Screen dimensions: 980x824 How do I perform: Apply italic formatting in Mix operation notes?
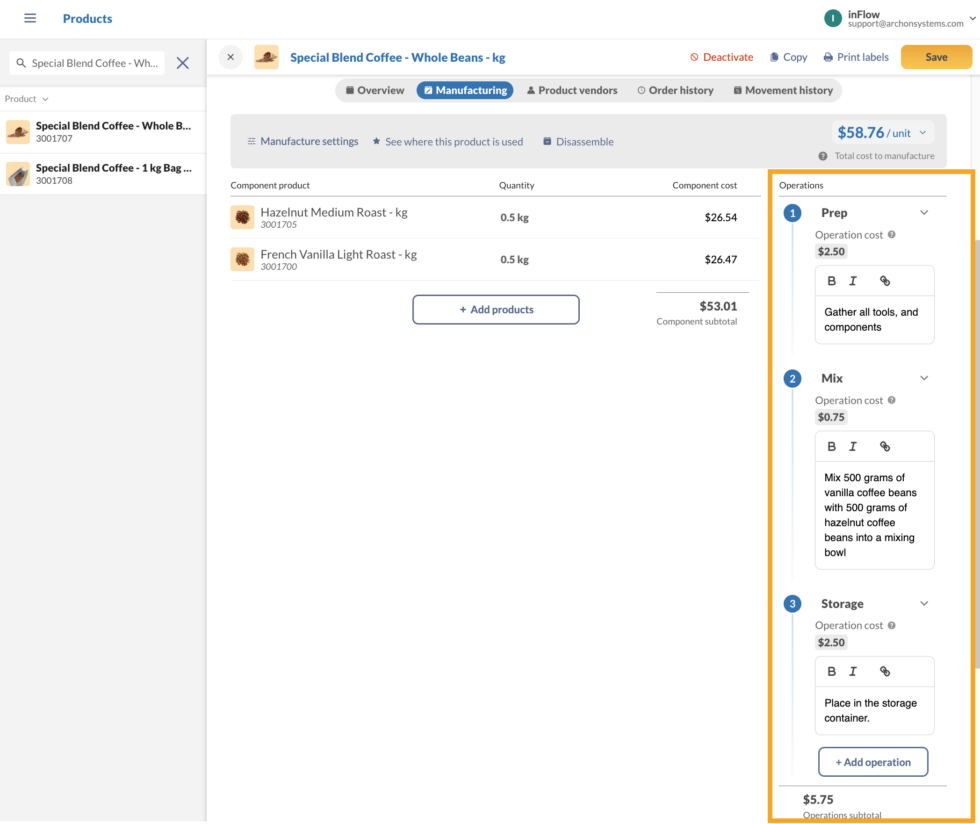[853, 446]
